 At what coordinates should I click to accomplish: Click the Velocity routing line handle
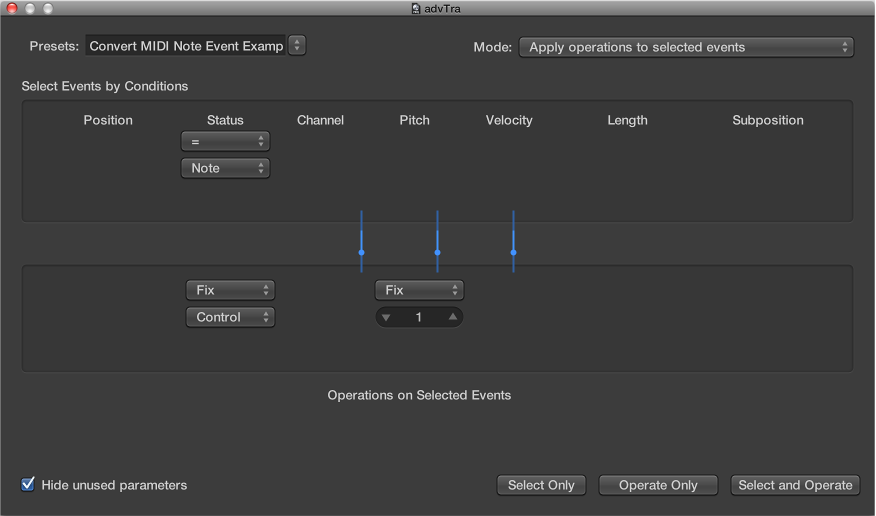click(513, 252)
